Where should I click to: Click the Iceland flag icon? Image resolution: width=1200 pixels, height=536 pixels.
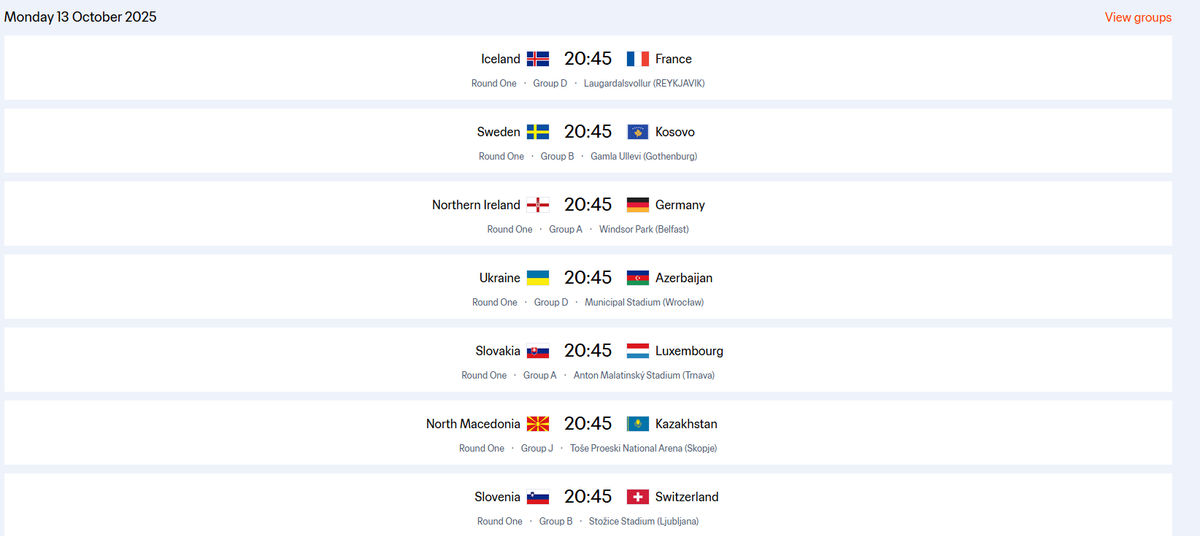point(538,59)
